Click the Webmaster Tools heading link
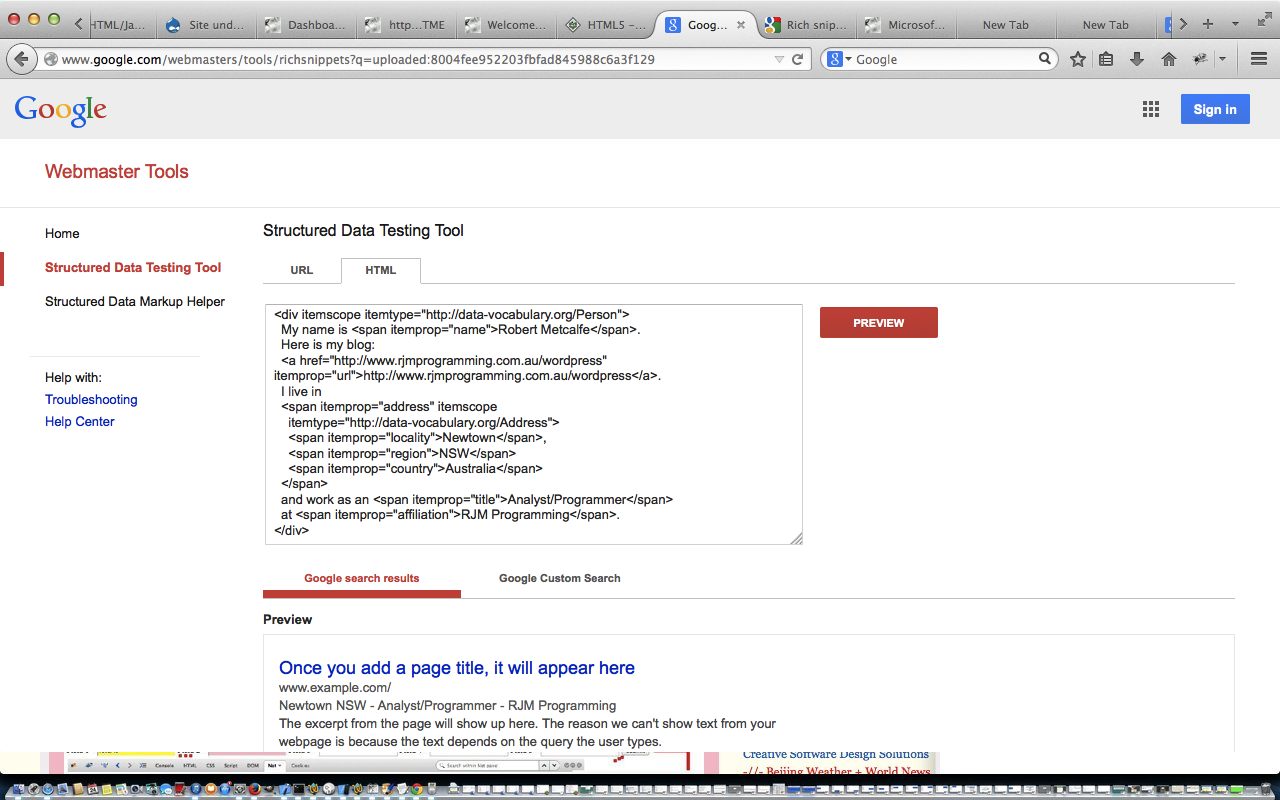1280x800 pixels. [117, 171]
